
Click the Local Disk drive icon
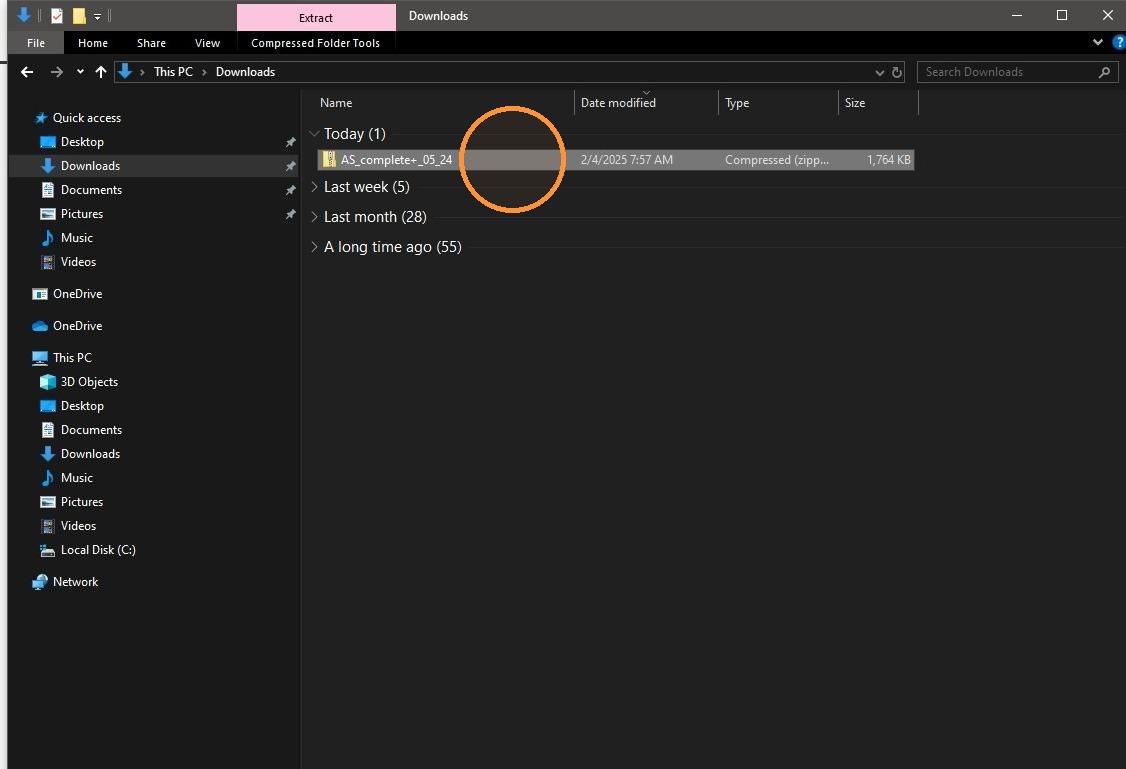coord(47,551)
